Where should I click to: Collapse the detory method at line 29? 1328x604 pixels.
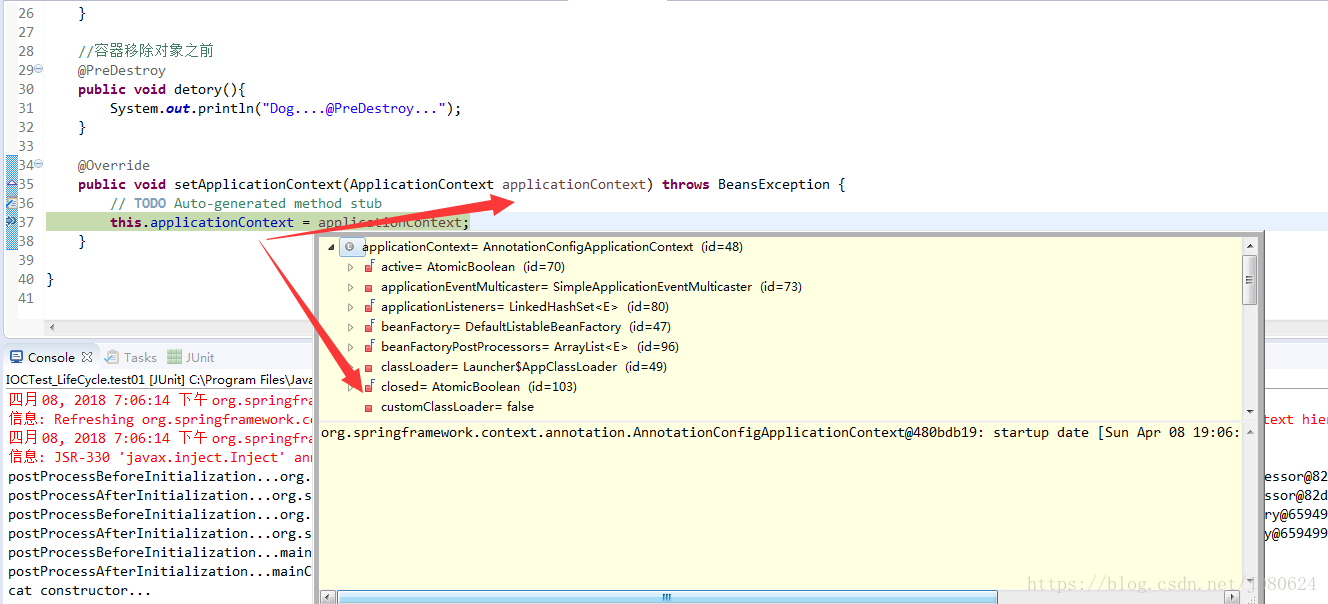pos(38,70)
